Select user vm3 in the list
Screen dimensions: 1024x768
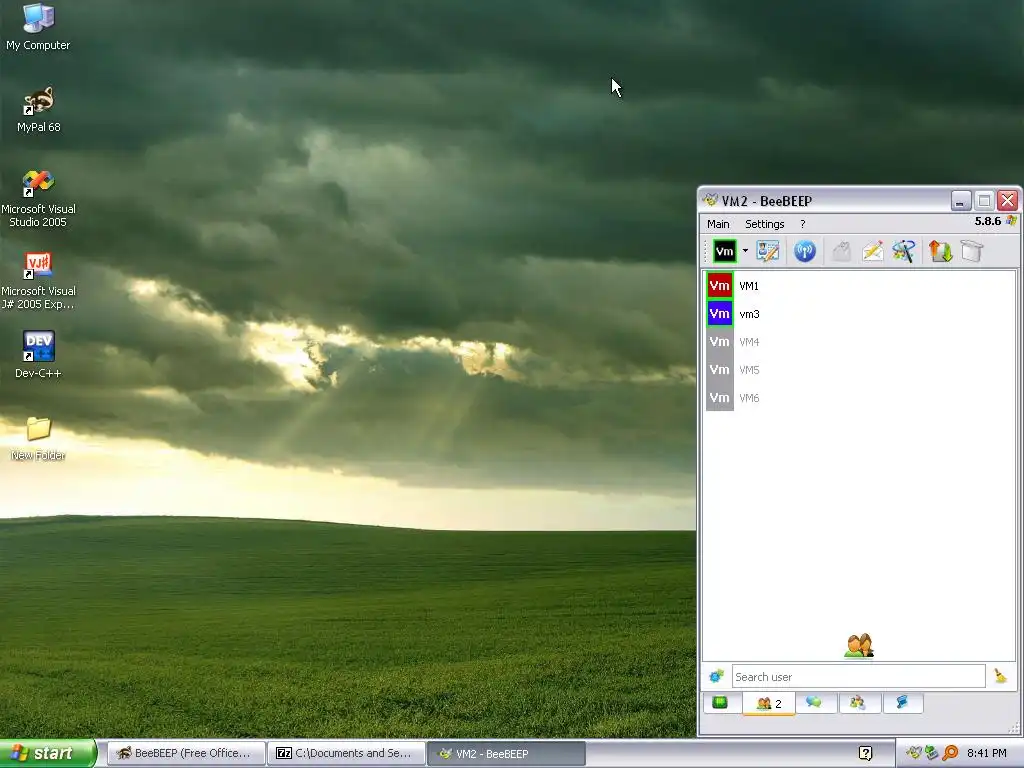[x=860, y=314]
